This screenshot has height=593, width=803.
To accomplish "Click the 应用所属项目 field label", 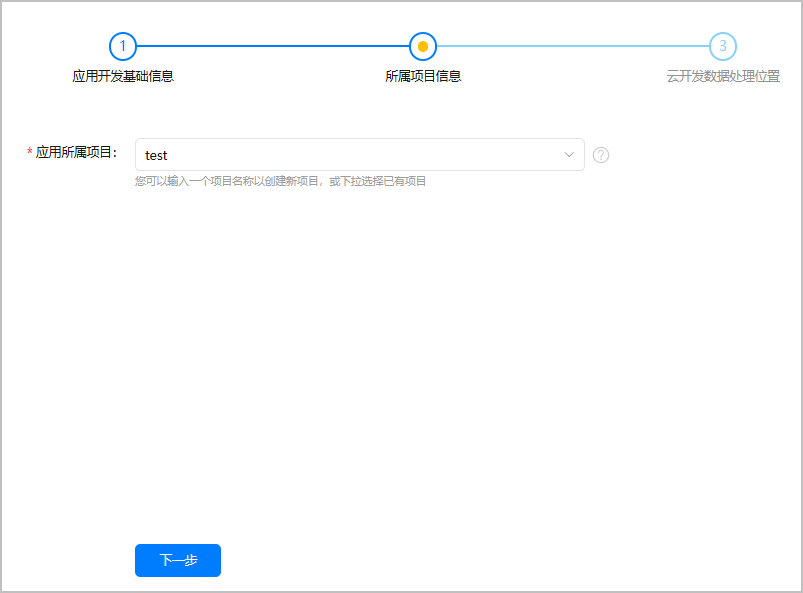I will tap(76, 153).
